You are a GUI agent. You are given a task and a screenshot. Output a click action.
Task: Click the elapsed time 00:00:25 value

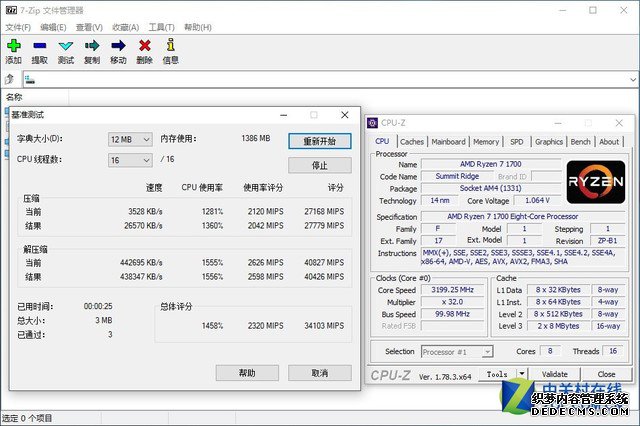click(x=98, y=306)
